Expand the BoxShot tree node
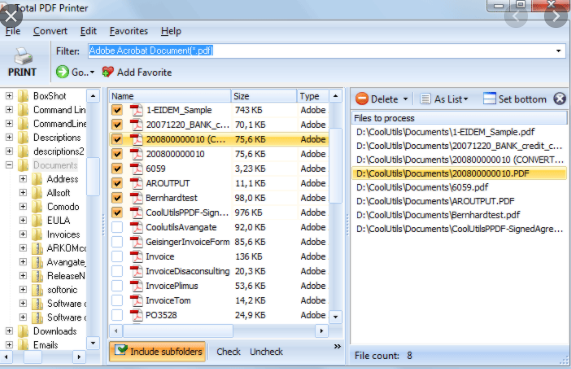Image resolution: width=571 pixels, height=369 pixels. point(9,96)
